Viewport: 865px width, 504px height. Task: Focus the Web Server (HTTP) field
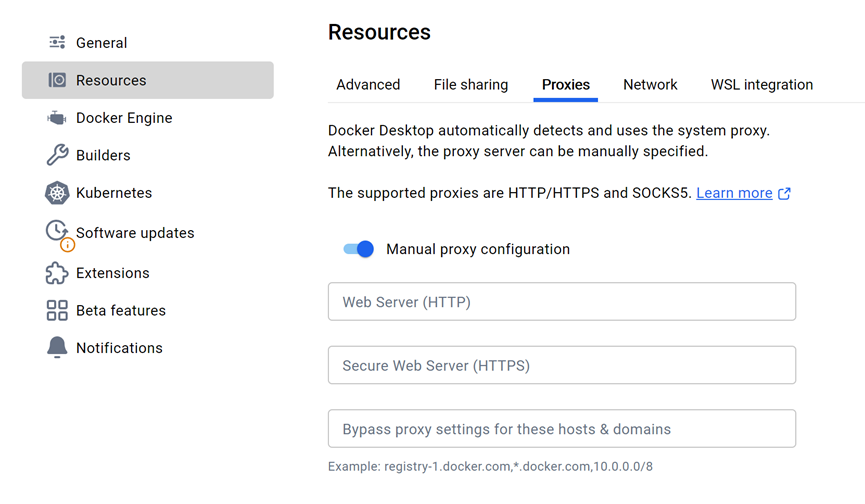coord(562,302)
